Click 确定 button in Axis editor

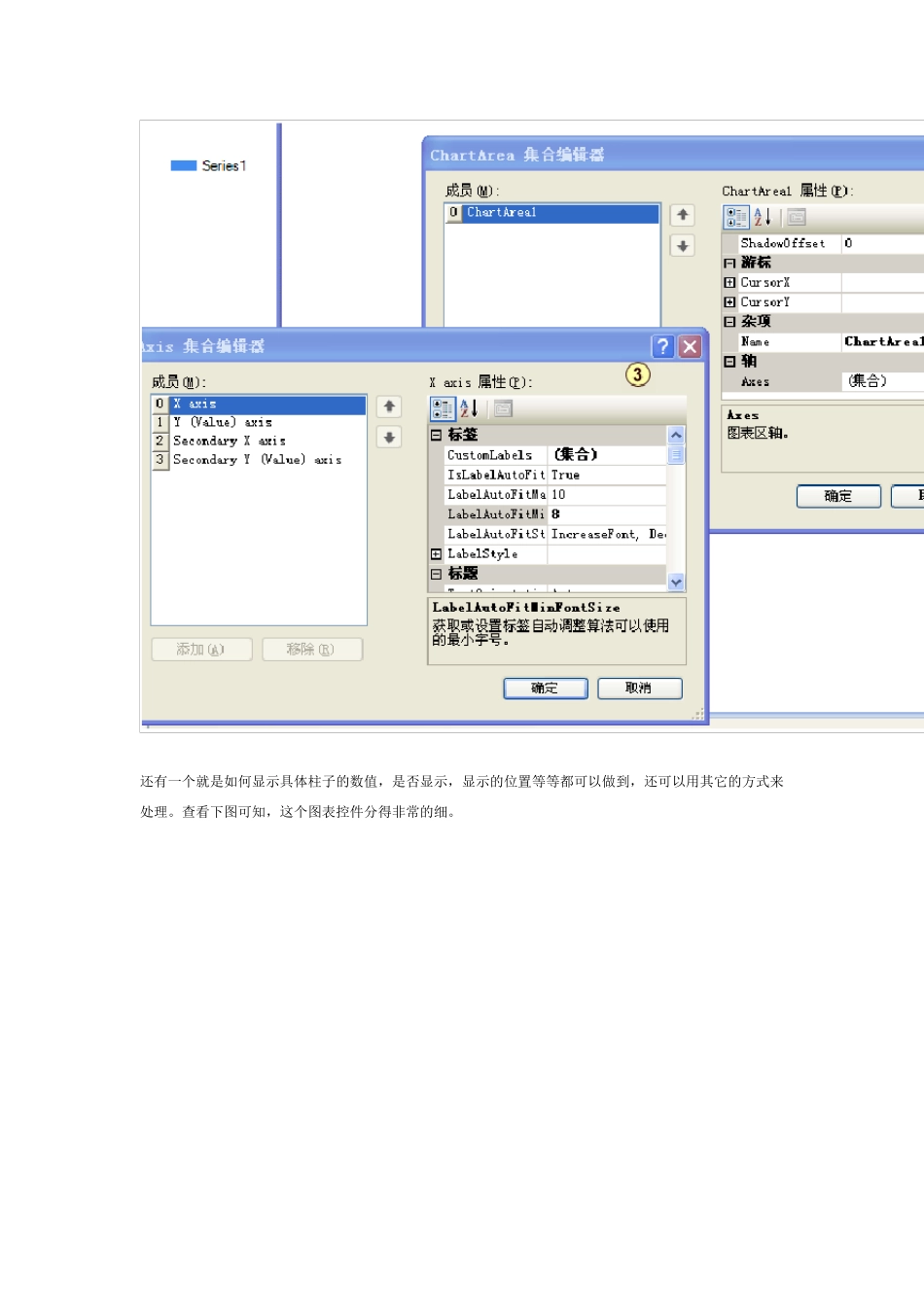[x=546, y=689]
